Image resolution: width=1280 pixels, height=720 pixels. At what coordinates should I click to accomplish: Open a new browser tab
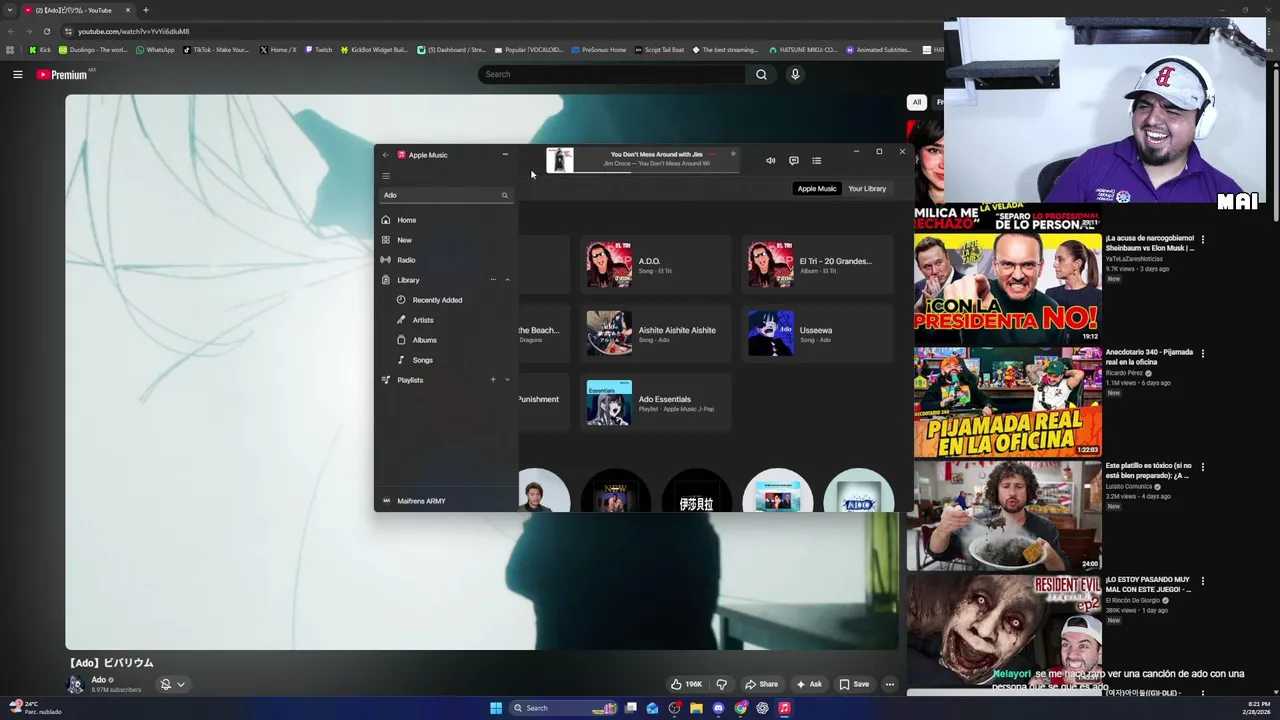coord(145,10)
